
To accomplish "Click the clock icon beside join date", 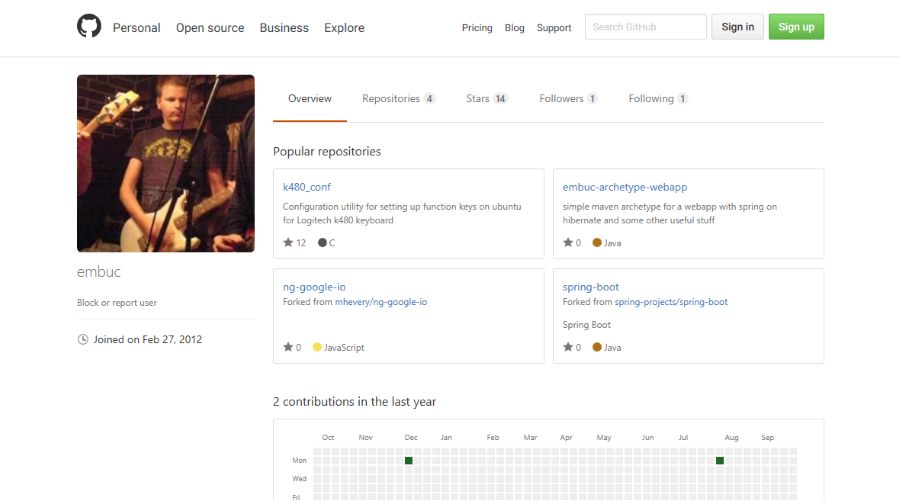I will point(83,340).
